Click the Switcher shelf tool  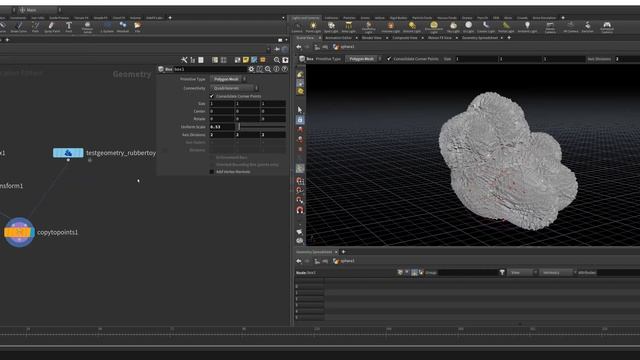pos(587,27)
